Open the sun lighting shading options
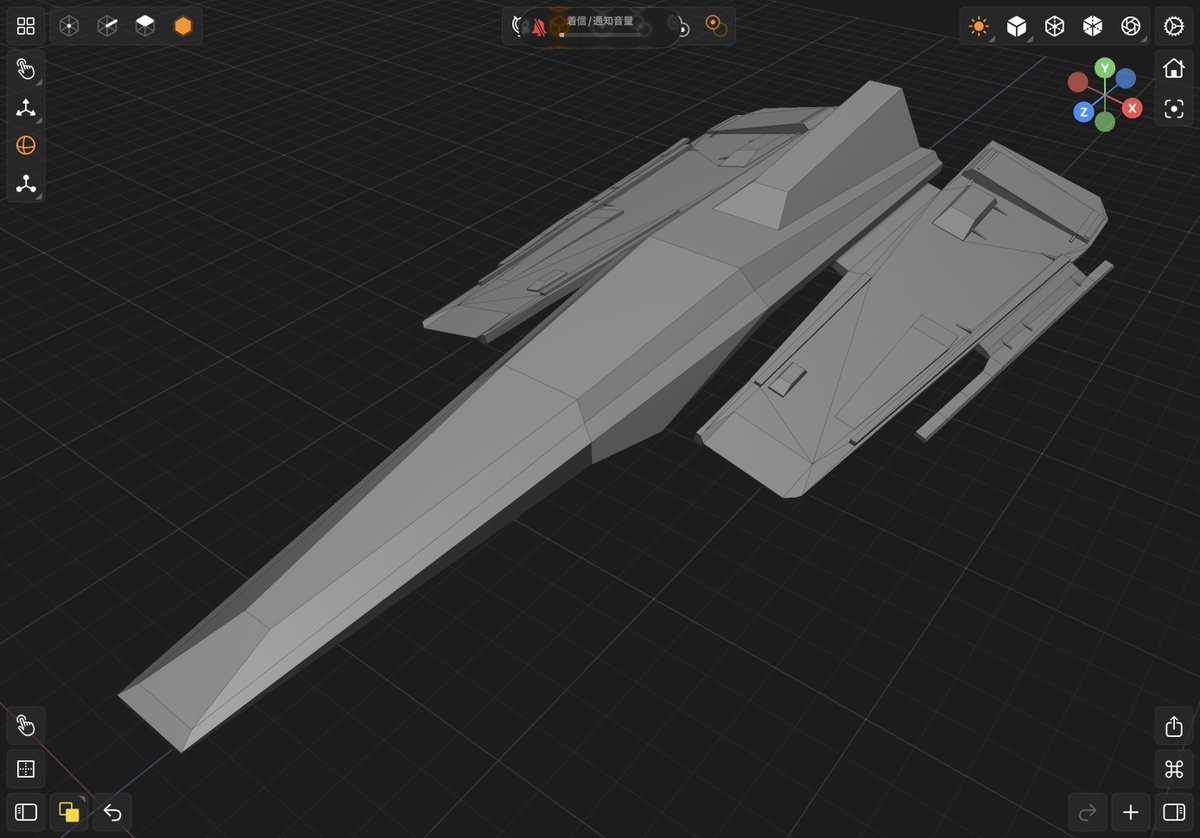 point(979,26)
